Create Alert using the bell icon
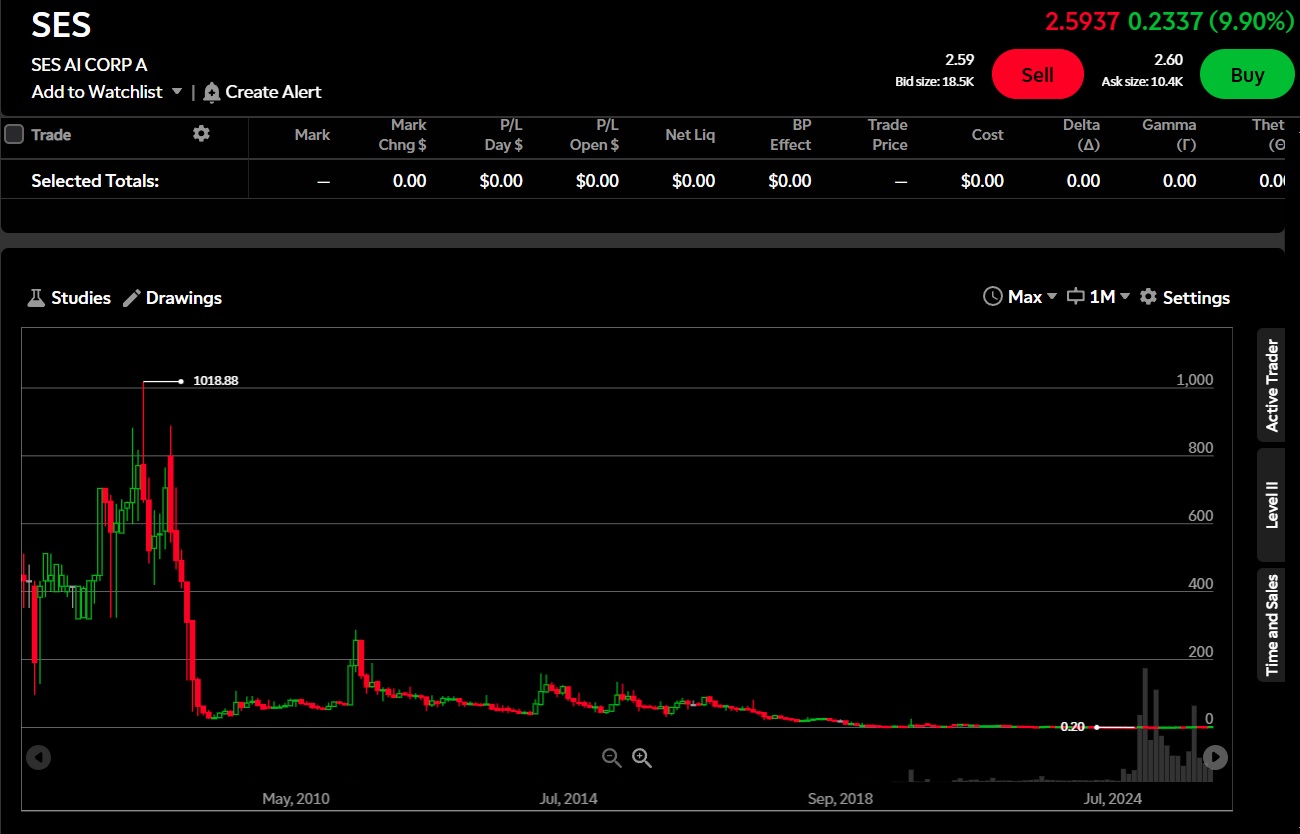This screenshot has width=1300, height=834. pos(262,92)
